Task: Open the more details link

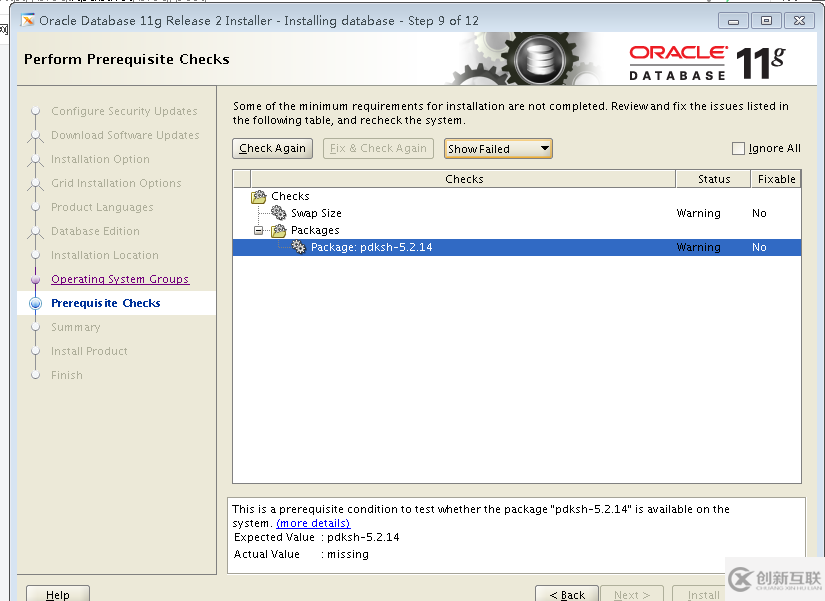Action: [313, 523]
